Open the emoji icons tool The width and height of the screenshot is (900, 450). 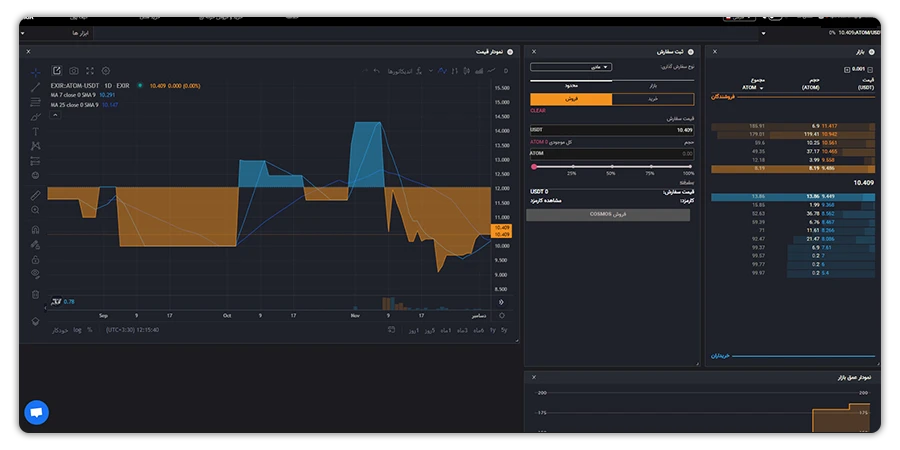coord(36,175)
